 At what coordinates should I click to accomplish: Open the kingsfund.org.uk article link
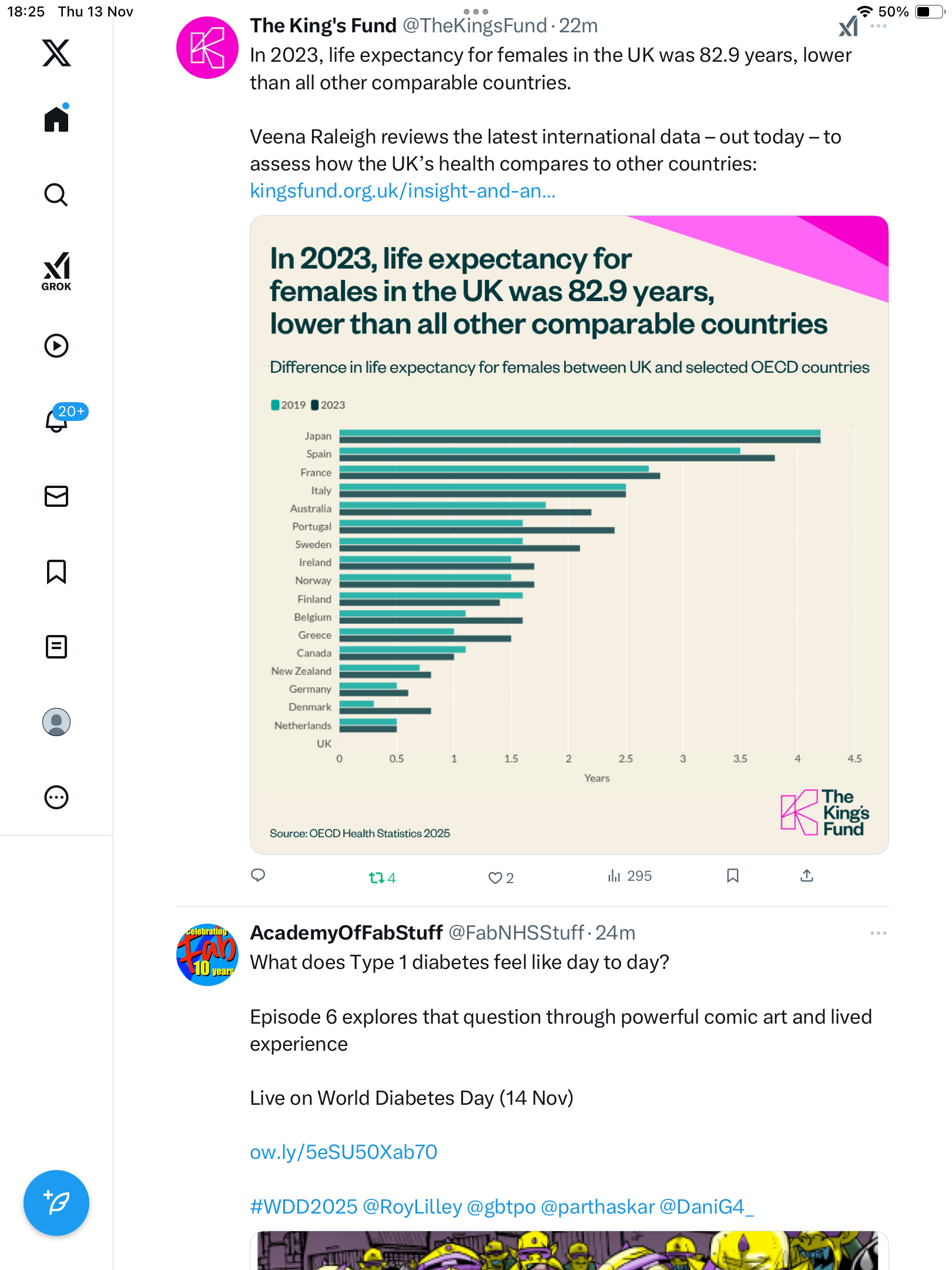coord(403,191)
